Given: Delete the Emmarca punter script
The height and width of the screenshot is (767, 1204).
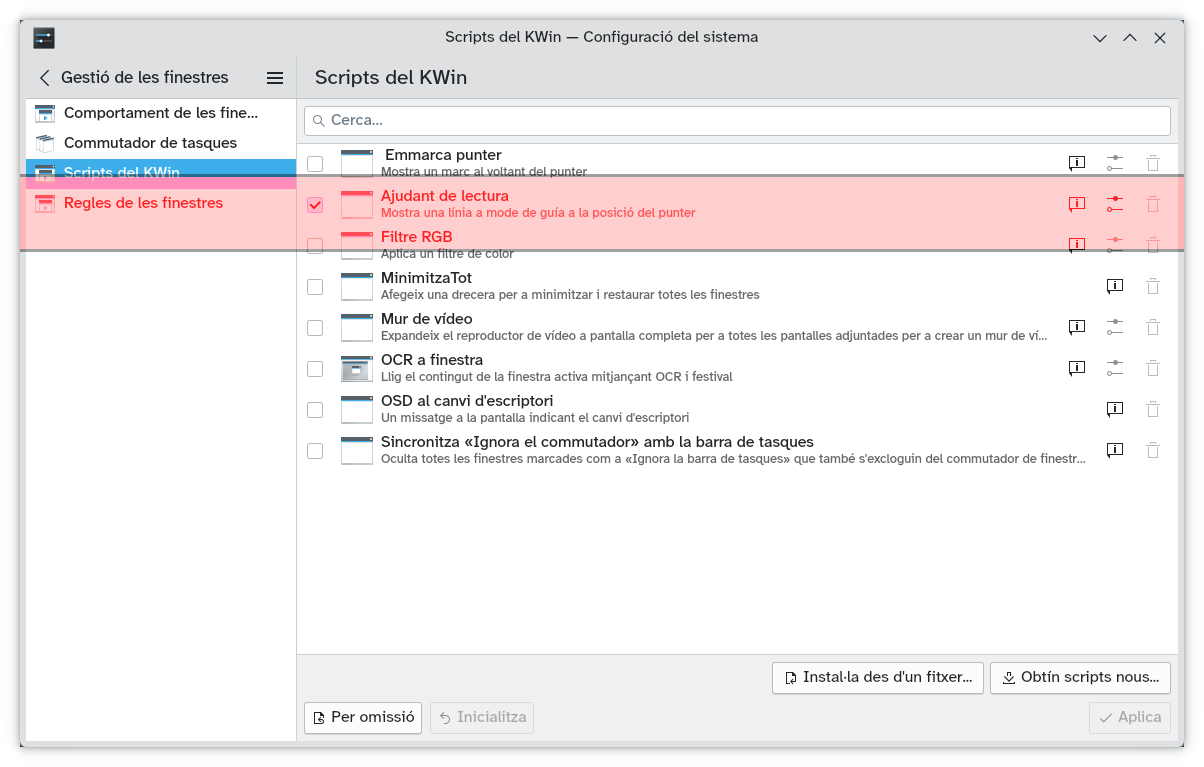Looking at the screenshot, I should coord(1153,163).
